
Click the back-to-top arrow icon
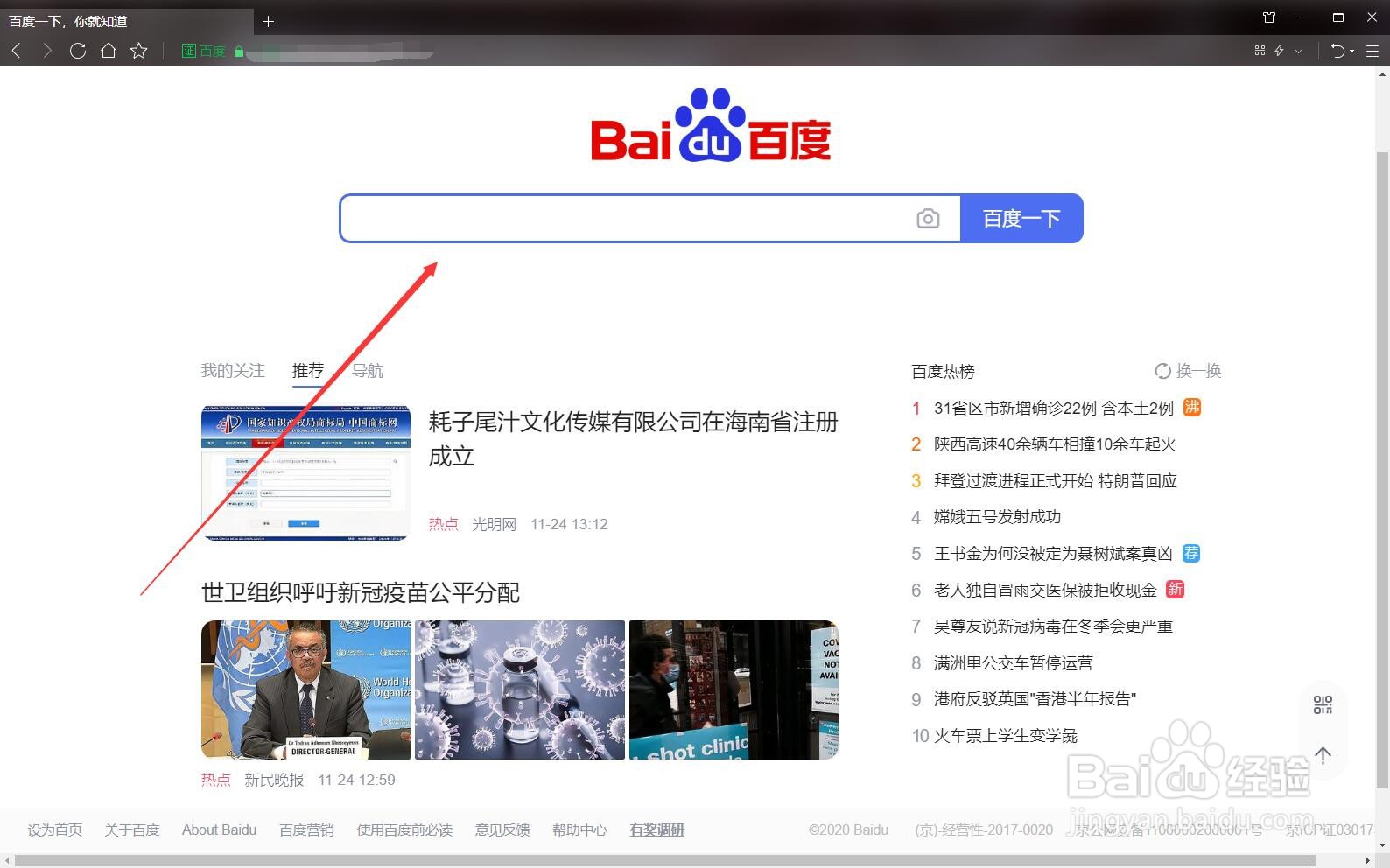[1323, 754]
